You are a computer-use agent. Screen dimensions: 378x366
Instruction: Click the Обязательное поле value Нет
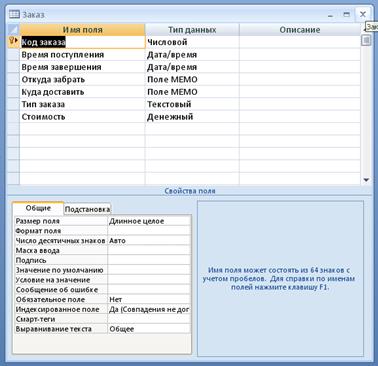[149, 299]
